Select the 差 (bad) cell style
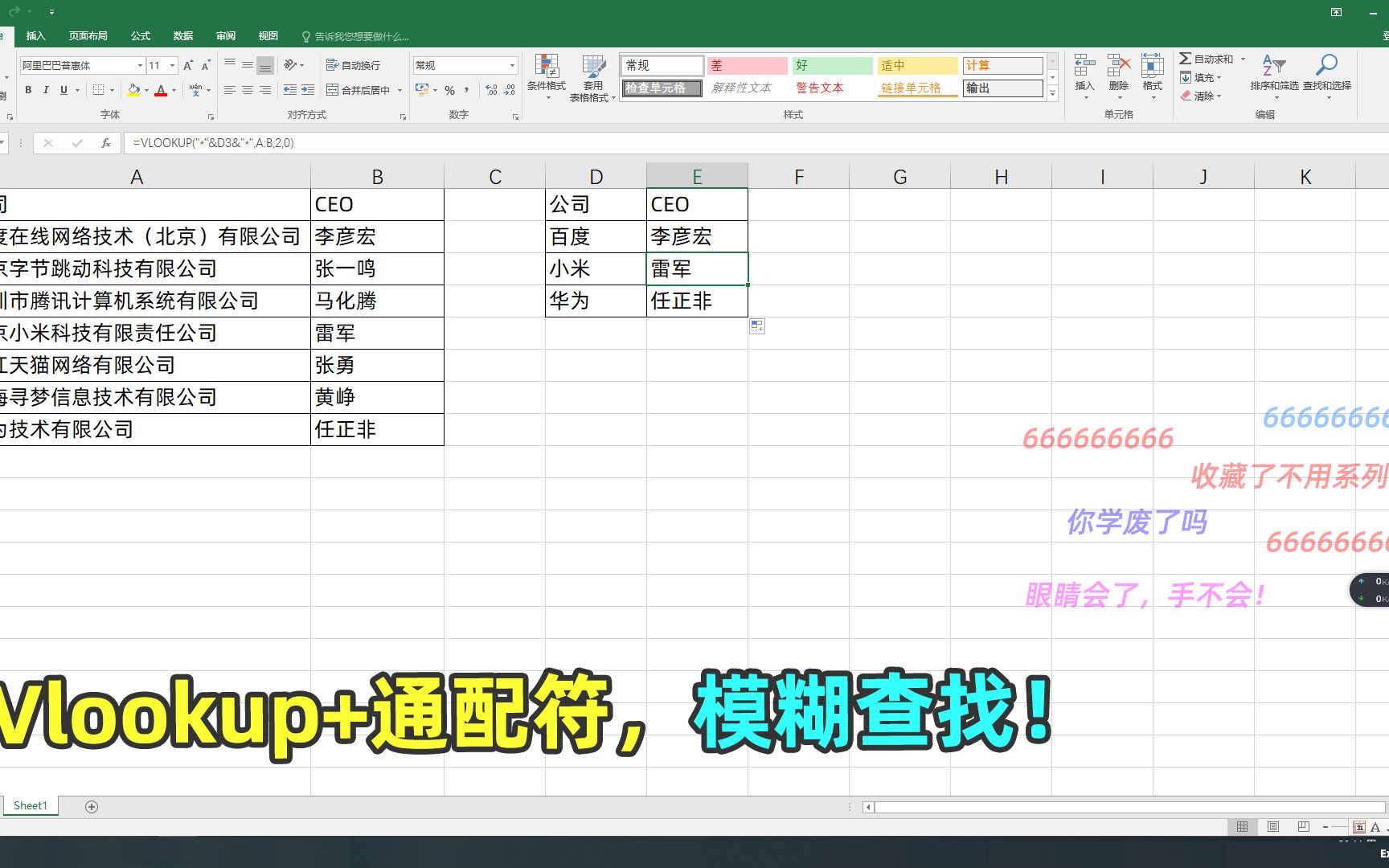 [x=748, y=65]
